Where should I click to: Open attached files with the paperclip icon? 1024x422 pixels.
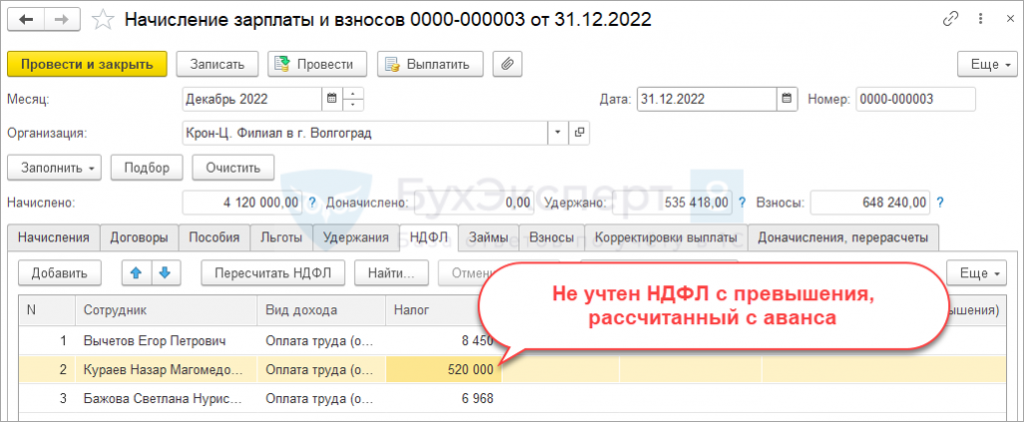(x=507, y=64)
